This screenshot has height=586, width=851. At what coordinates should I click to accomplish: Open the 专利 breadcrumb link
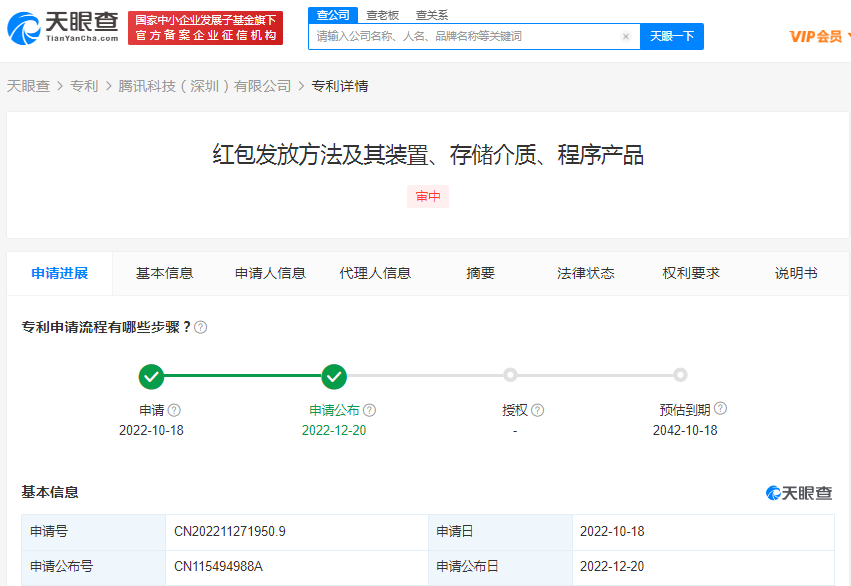[x=84, y=86]
